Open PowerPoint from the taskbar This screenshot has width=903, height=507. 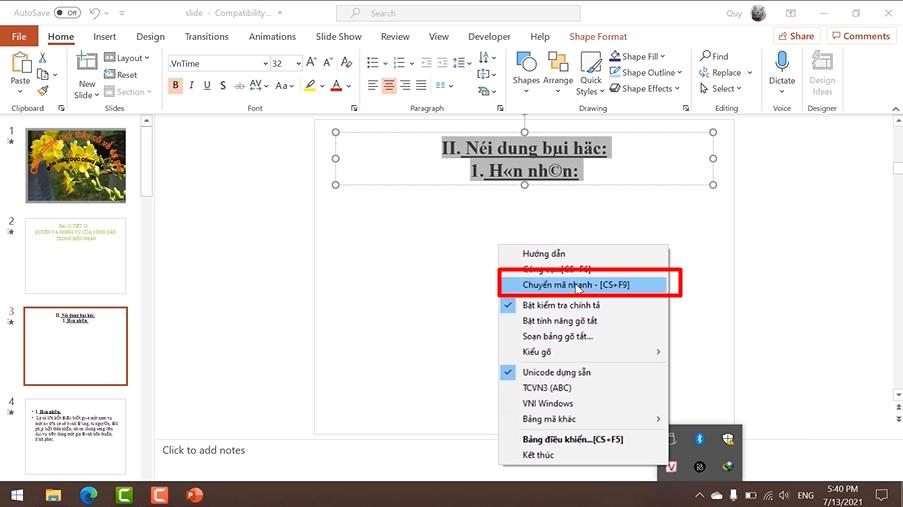(194, 495)
